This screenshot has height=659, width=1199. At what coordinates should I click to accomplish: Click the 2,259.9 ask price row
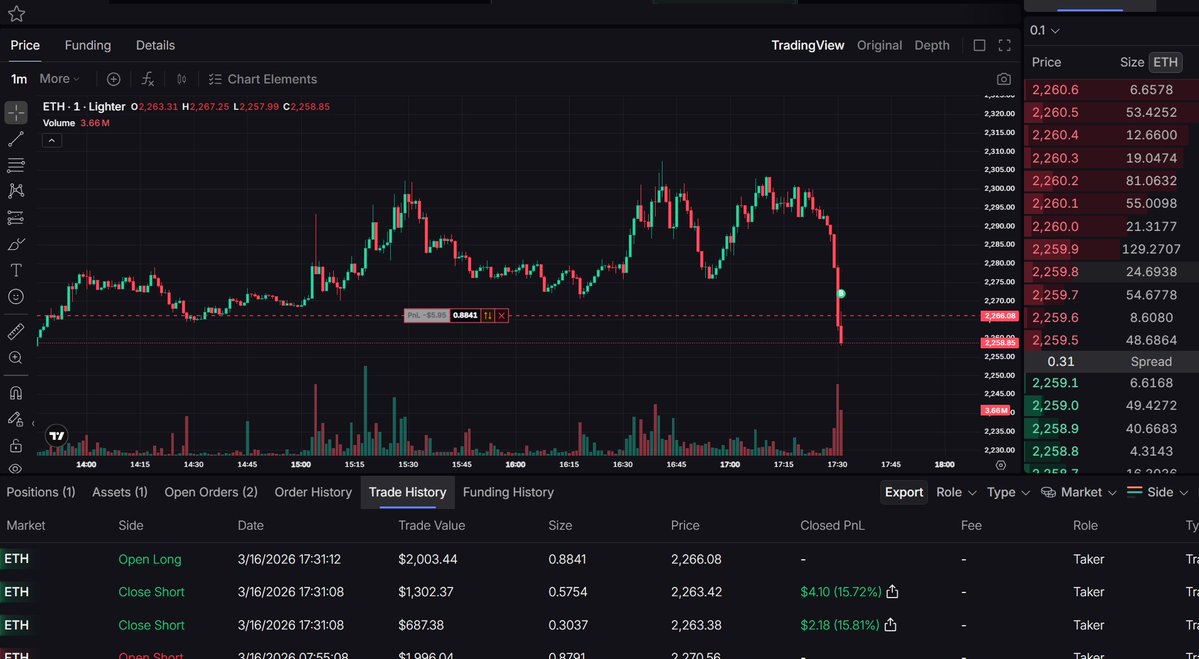pos(1111,249)
